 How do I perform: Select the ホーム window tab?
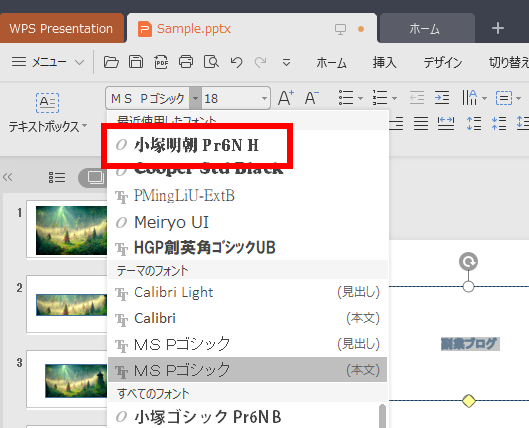pos(427,28)
